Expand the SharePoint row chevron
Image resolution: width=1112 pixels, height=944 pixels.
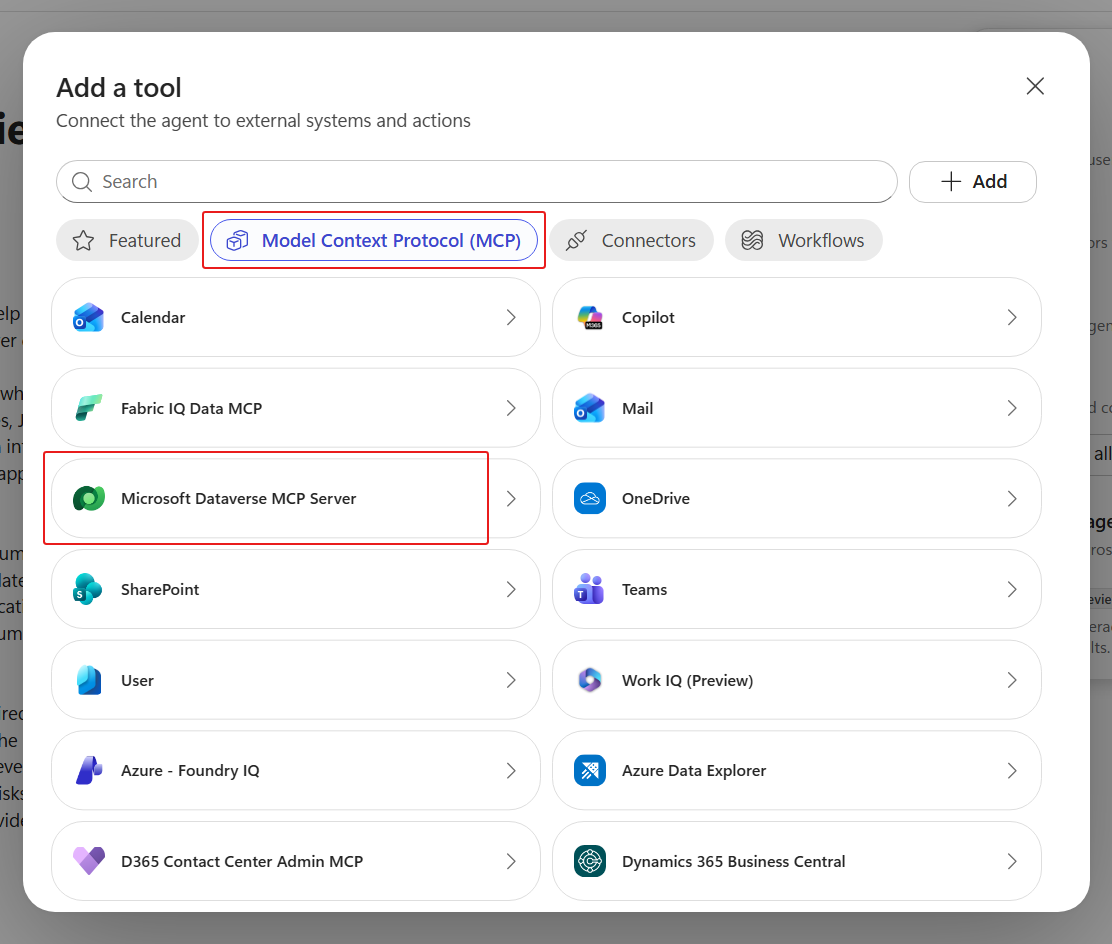click(x=511, y=589)
